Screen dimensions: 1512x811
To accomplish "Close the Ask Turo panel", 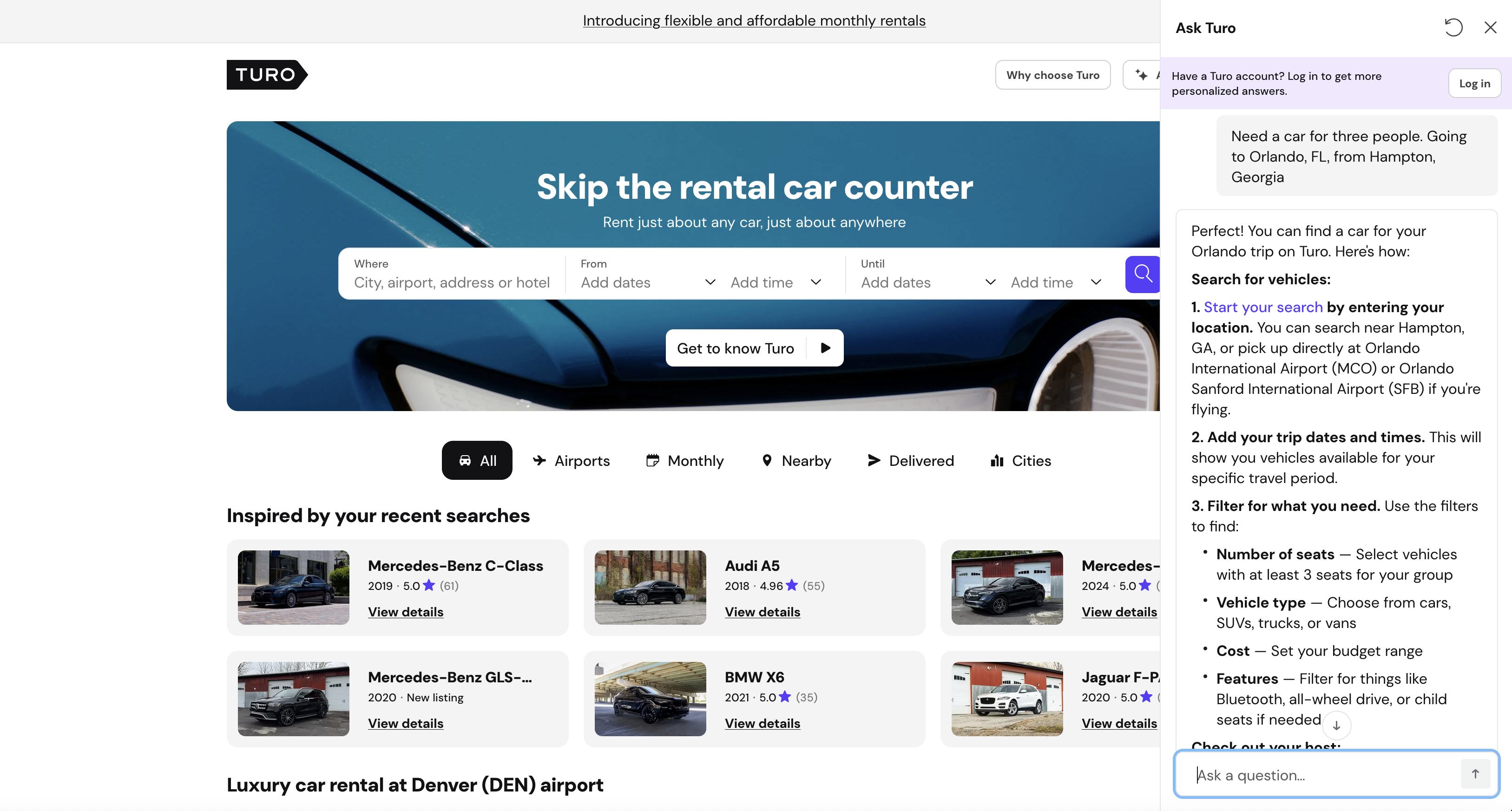I will point(1490,27).
